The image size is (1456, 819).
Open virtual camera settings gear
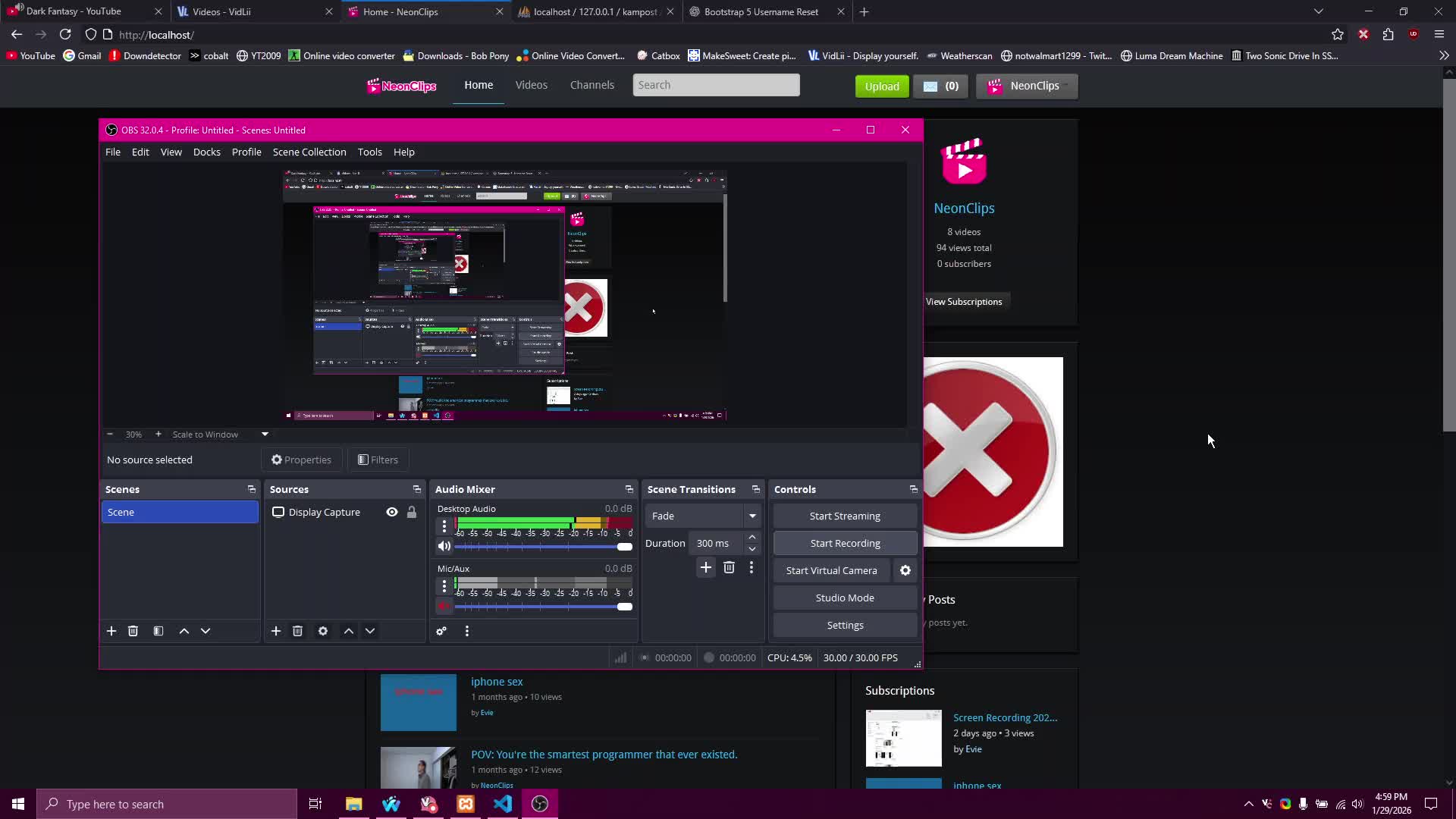[905, 570]
